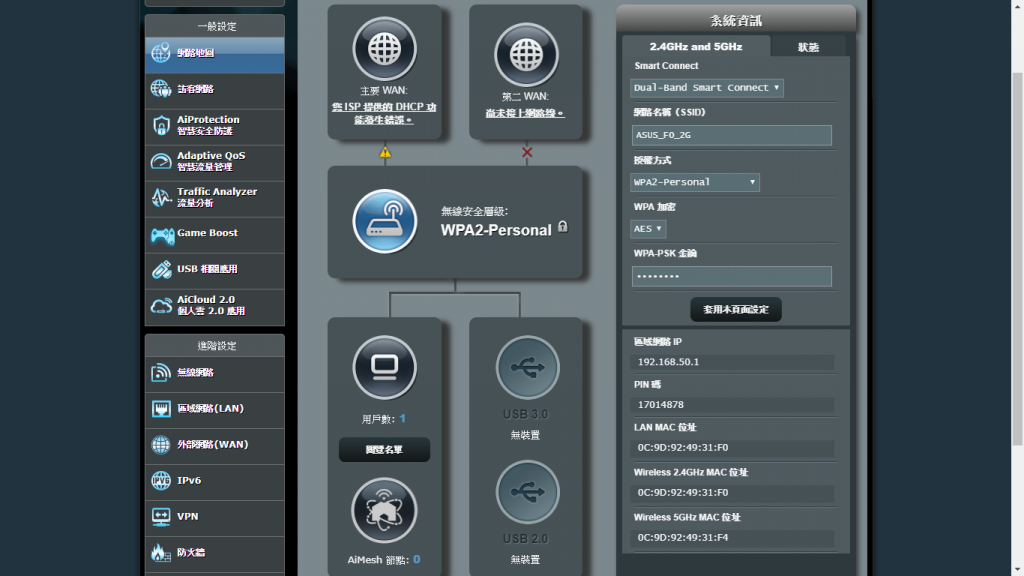
Task: Click the primary WAN globe icon
Action: point(384,49)
